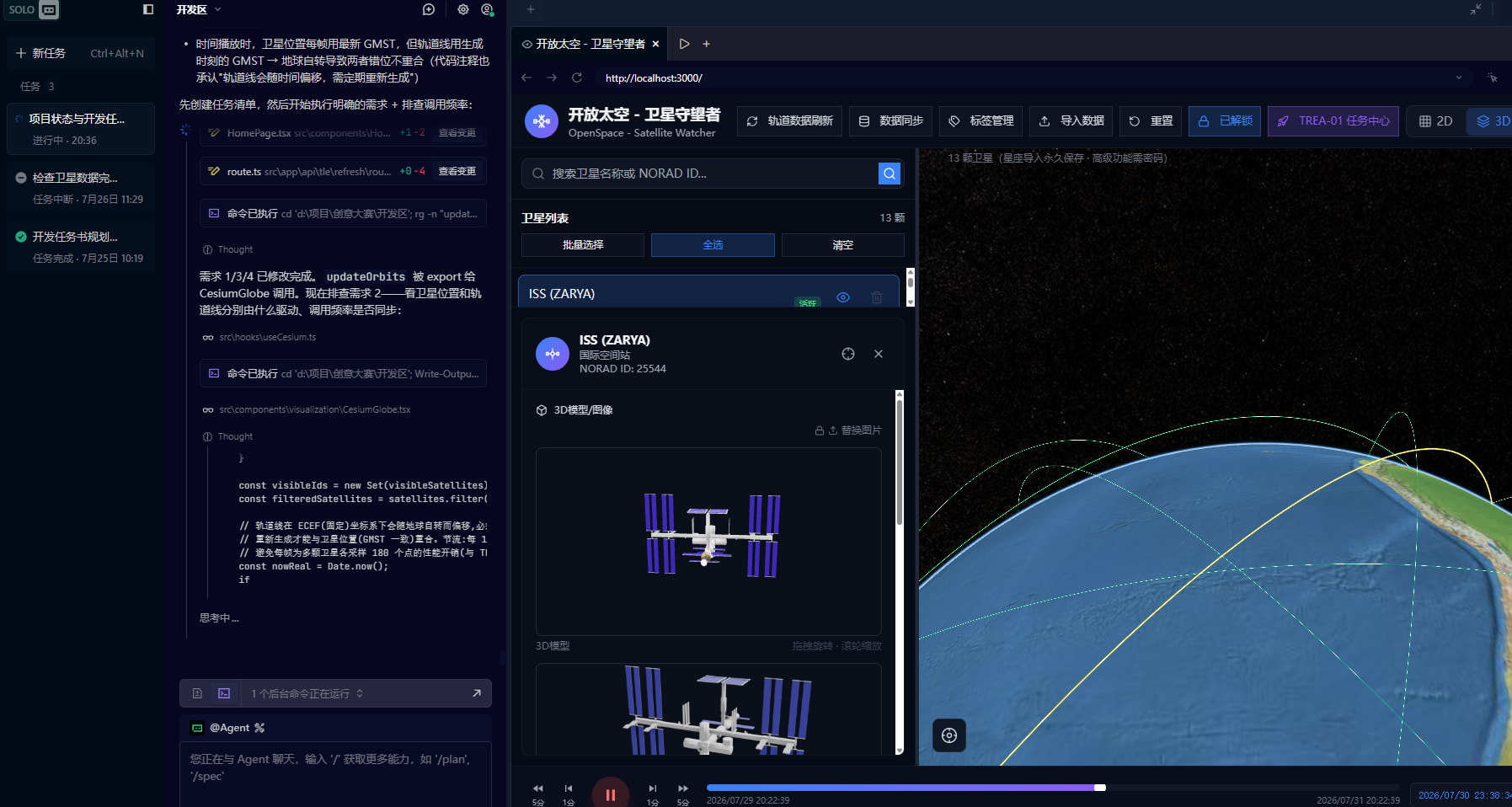
Task: Select all satellites with 全选
Action: point(713,245)
